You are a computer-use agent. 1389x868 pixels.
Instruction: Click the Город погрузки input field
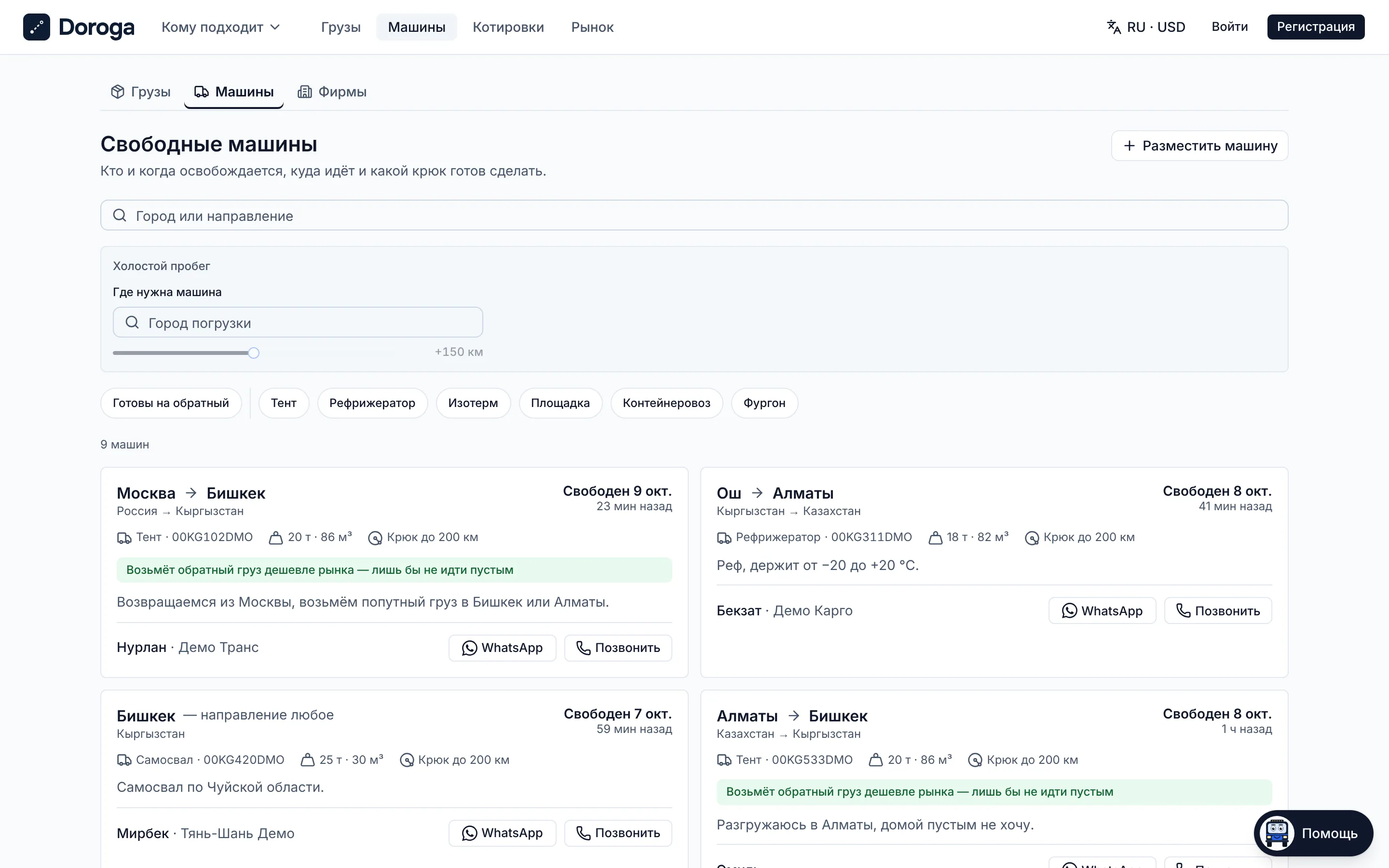pos(298,322)
